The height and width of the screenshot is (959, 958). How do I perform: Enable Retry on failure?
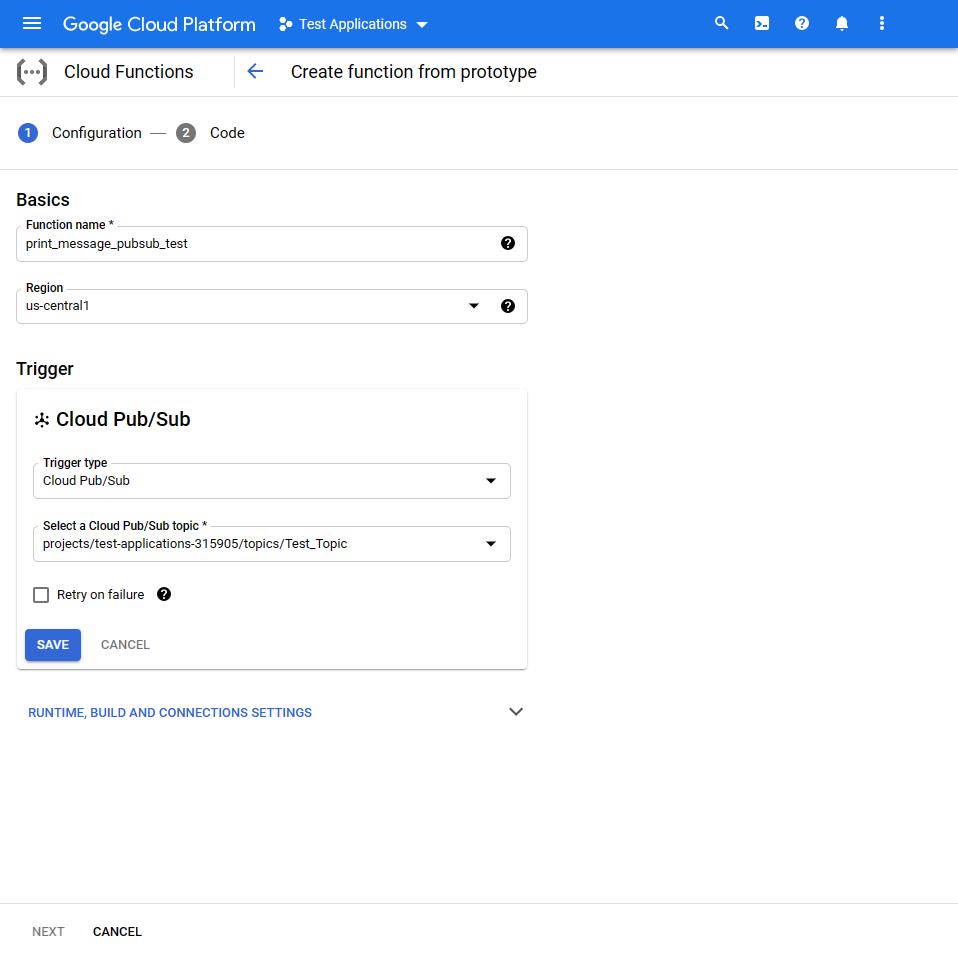tap(40, 594)
